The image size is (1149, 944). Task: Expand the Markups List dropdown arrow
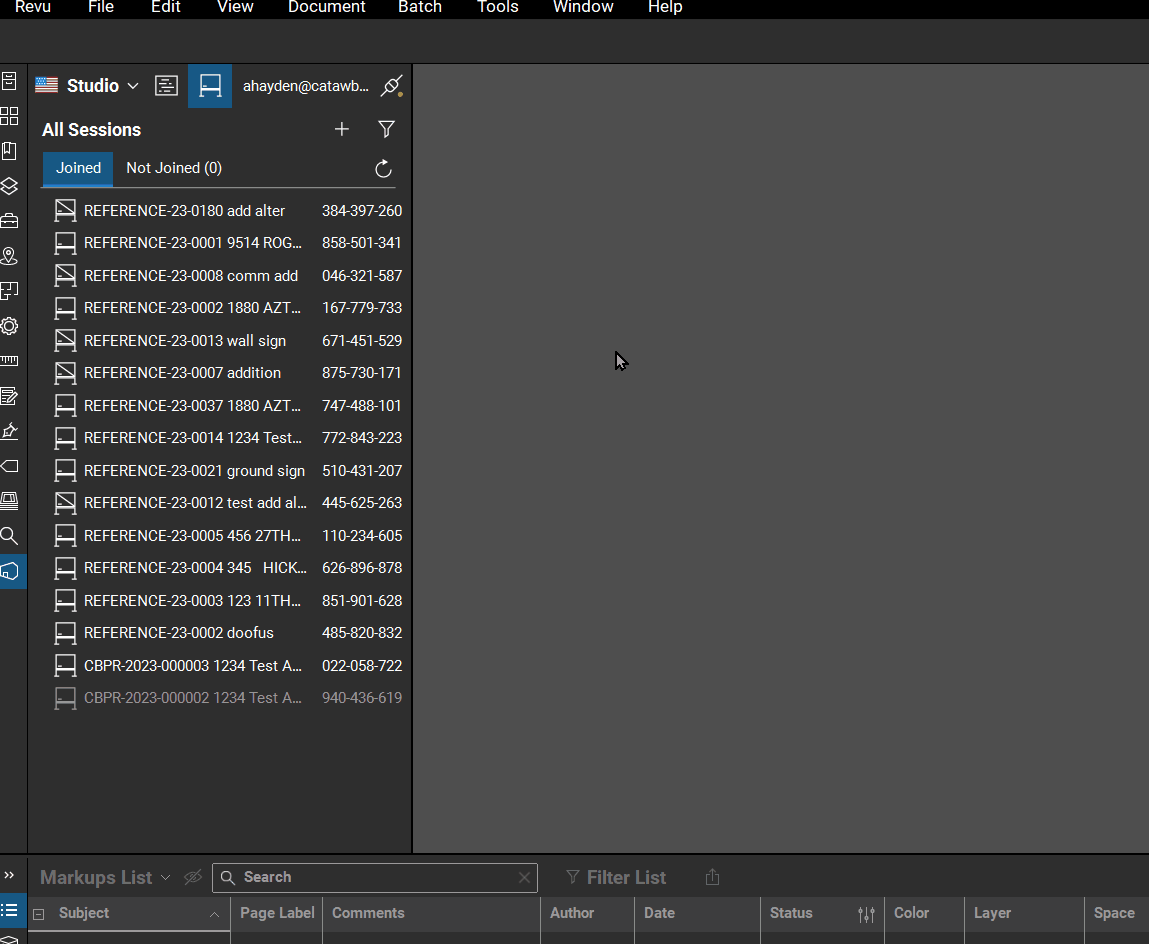[x=165, y=877]
